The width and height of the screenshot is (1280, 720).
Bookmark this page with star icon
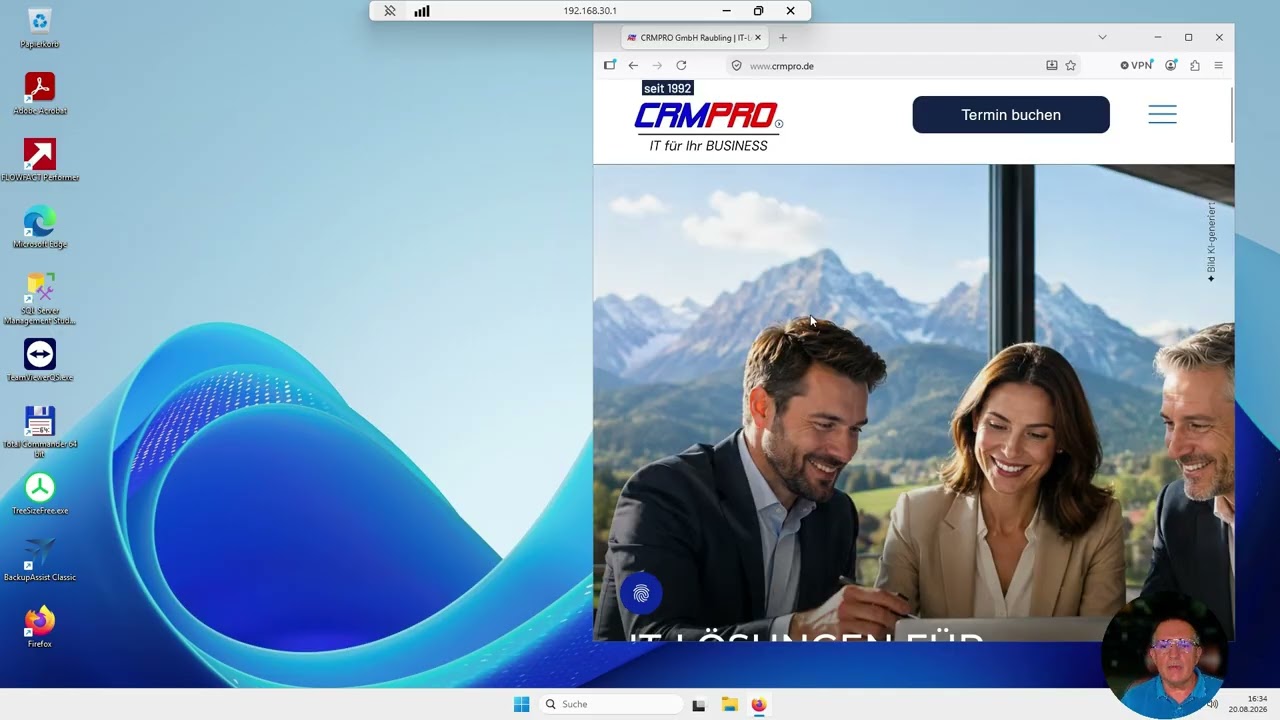(1071, 66)
